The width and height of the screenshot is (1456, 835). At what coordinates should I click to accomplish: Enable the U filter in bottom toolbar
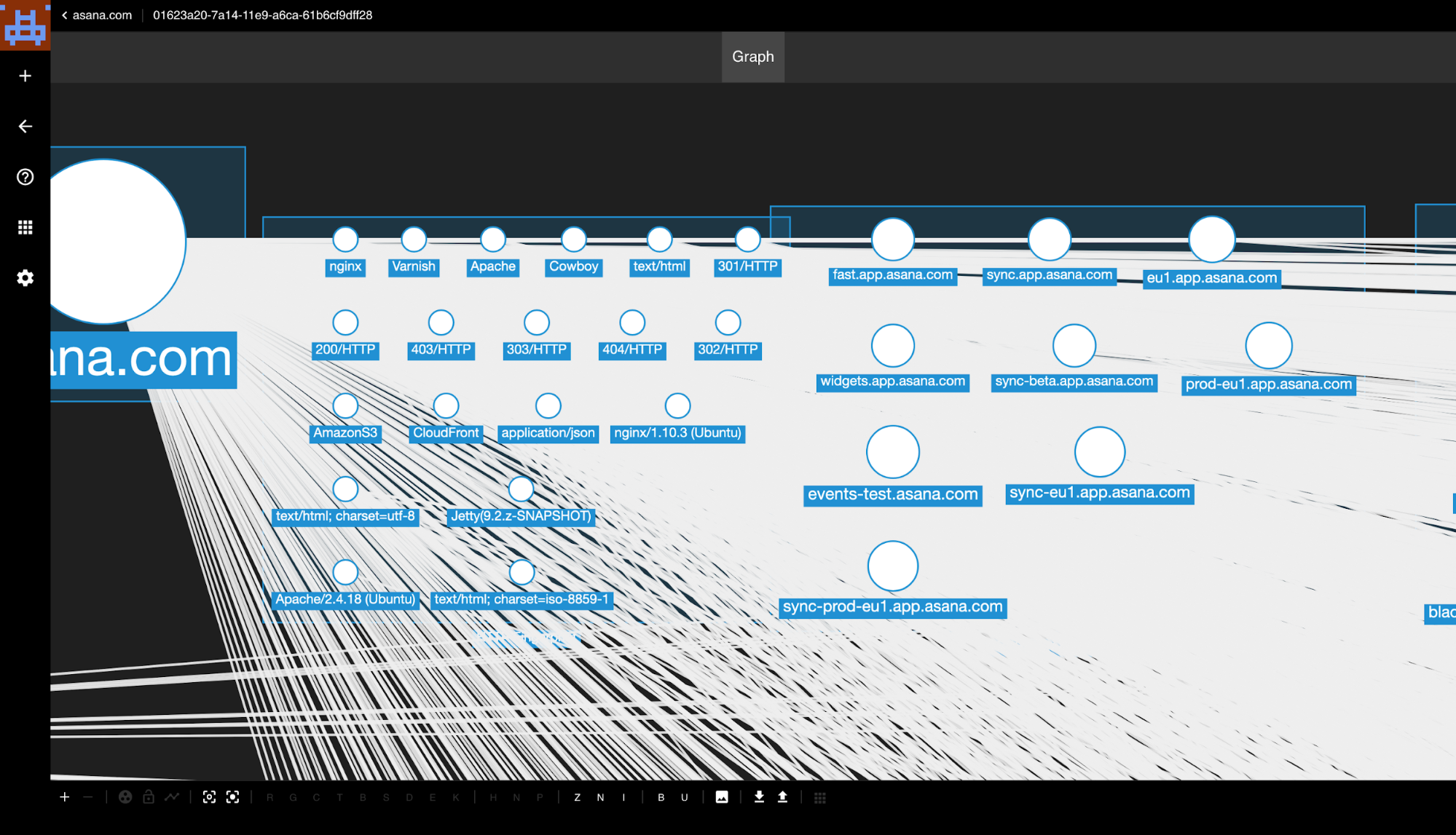(684, 796)
